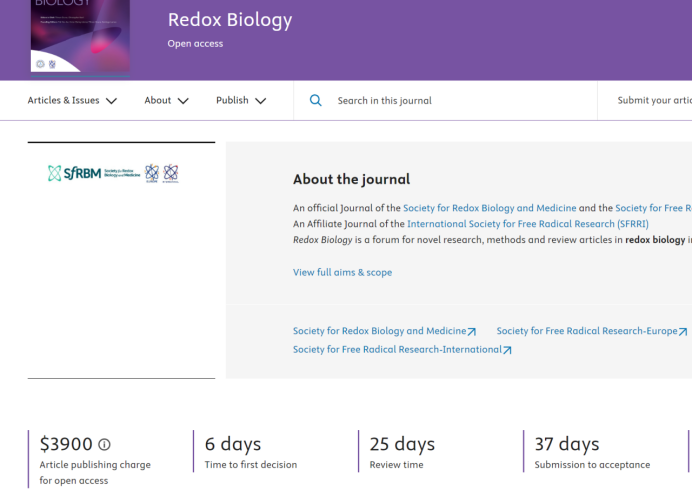Expand the Articles & Issues menu
The width and height of the screenshot is (693, 498).
pyautogui.click(x=72, y=100)
